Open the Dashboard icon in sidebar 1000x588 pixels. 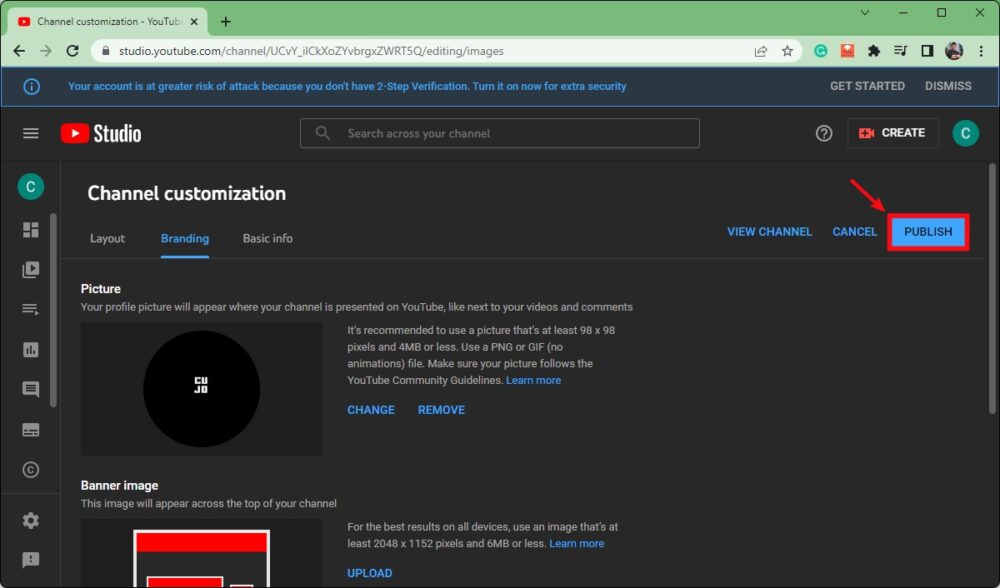[x=31, y=230]
